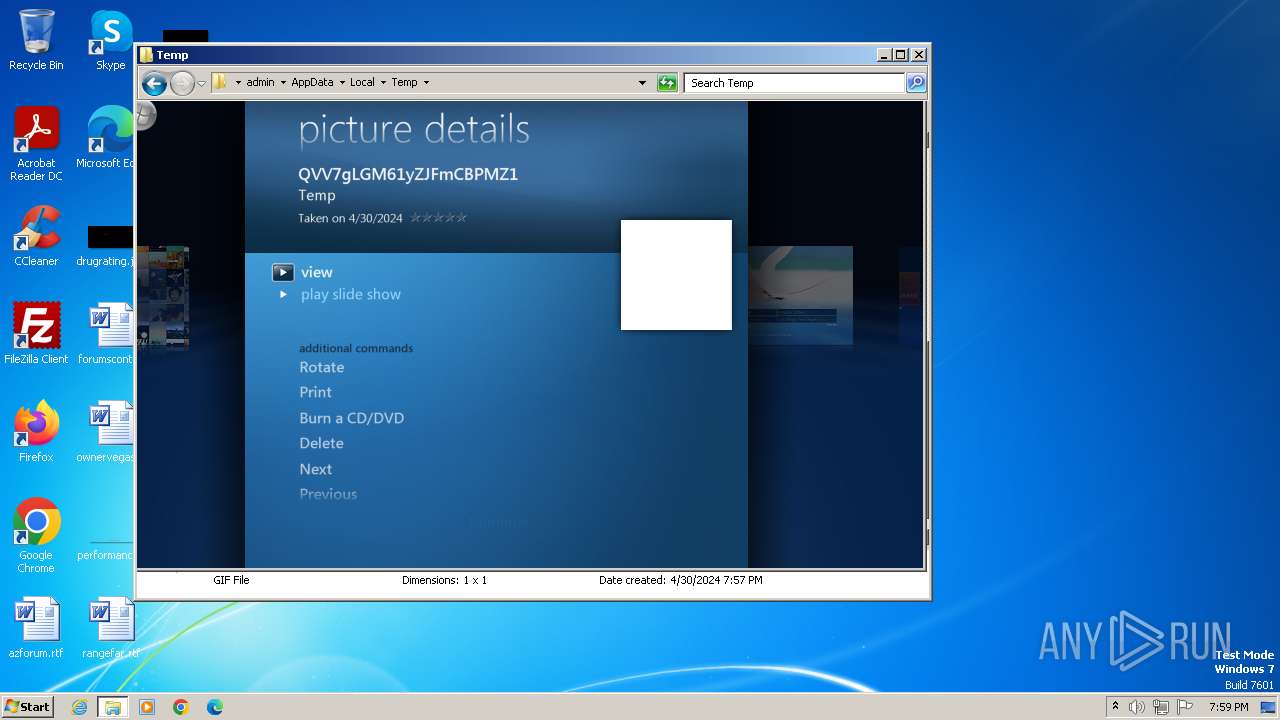Click the network tray icon
The width and height of the screenshot is (1280, 720).
tap(1161, 707)
